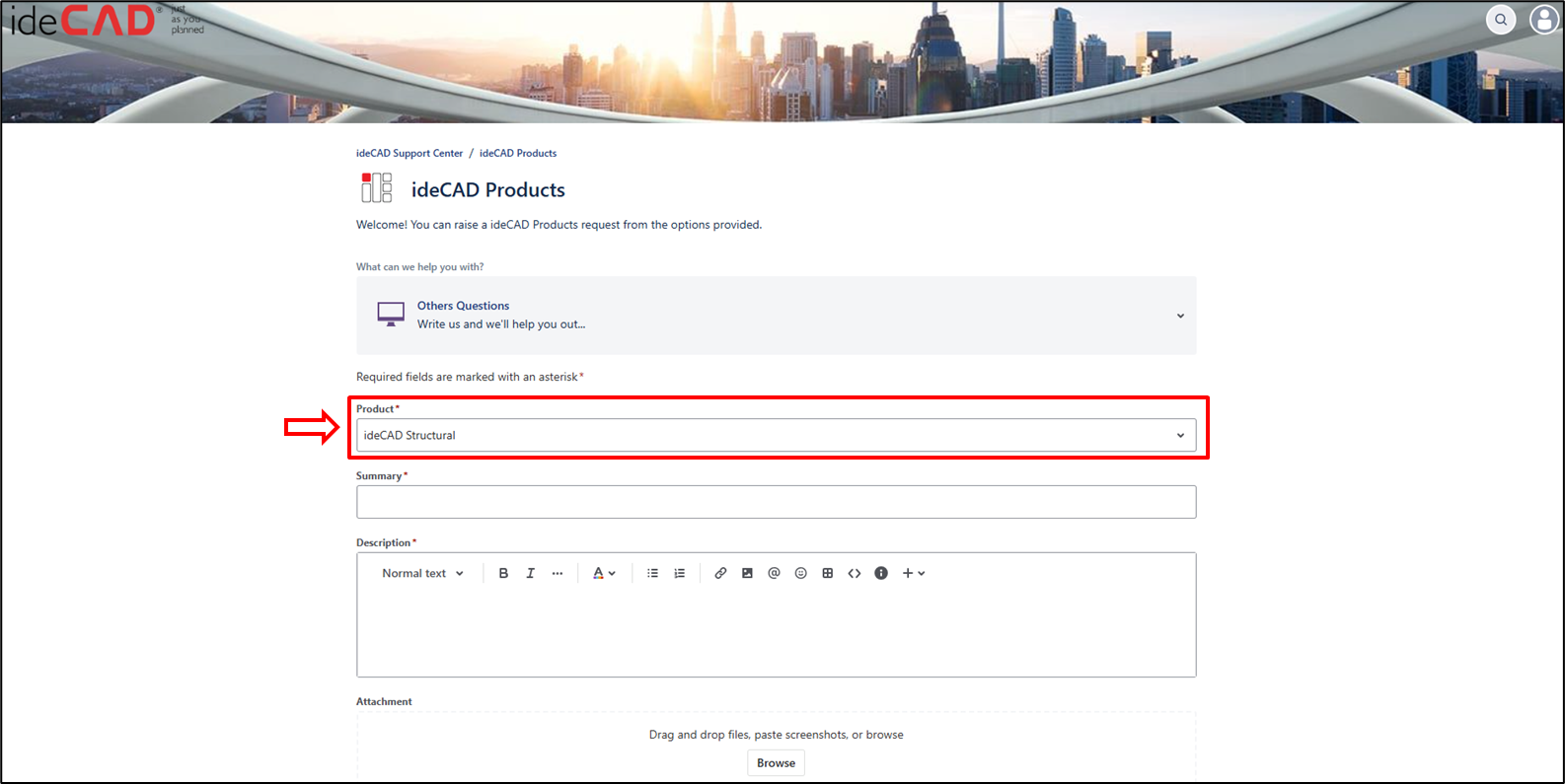Open the ideCAD Products breadcrumb link

pyautogui.click(x=518, y=153)
